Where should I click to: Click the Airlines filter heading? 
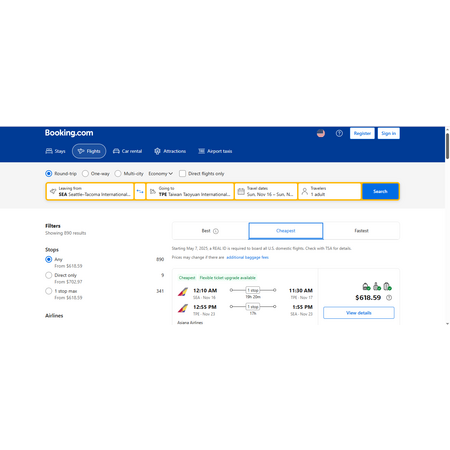click(x=54, y=316)
